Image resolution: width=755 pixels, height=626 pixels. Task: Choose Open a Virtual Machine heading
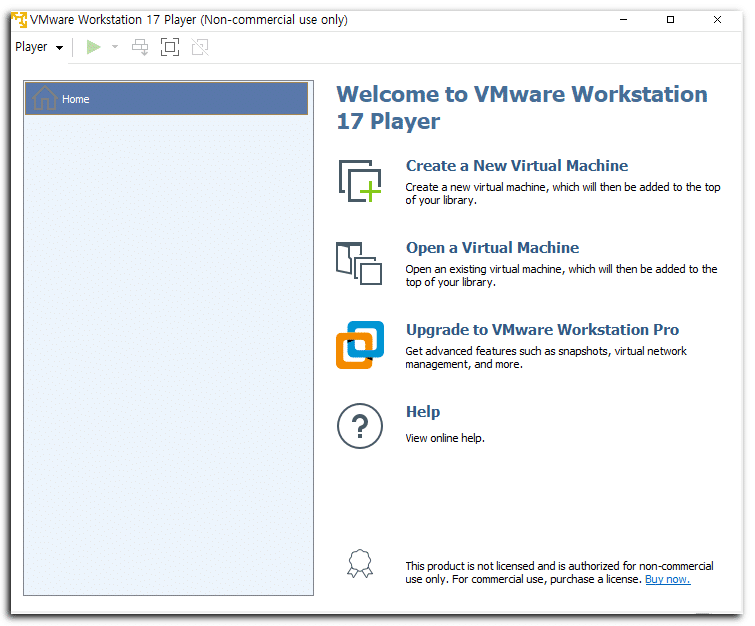point(492,248)
